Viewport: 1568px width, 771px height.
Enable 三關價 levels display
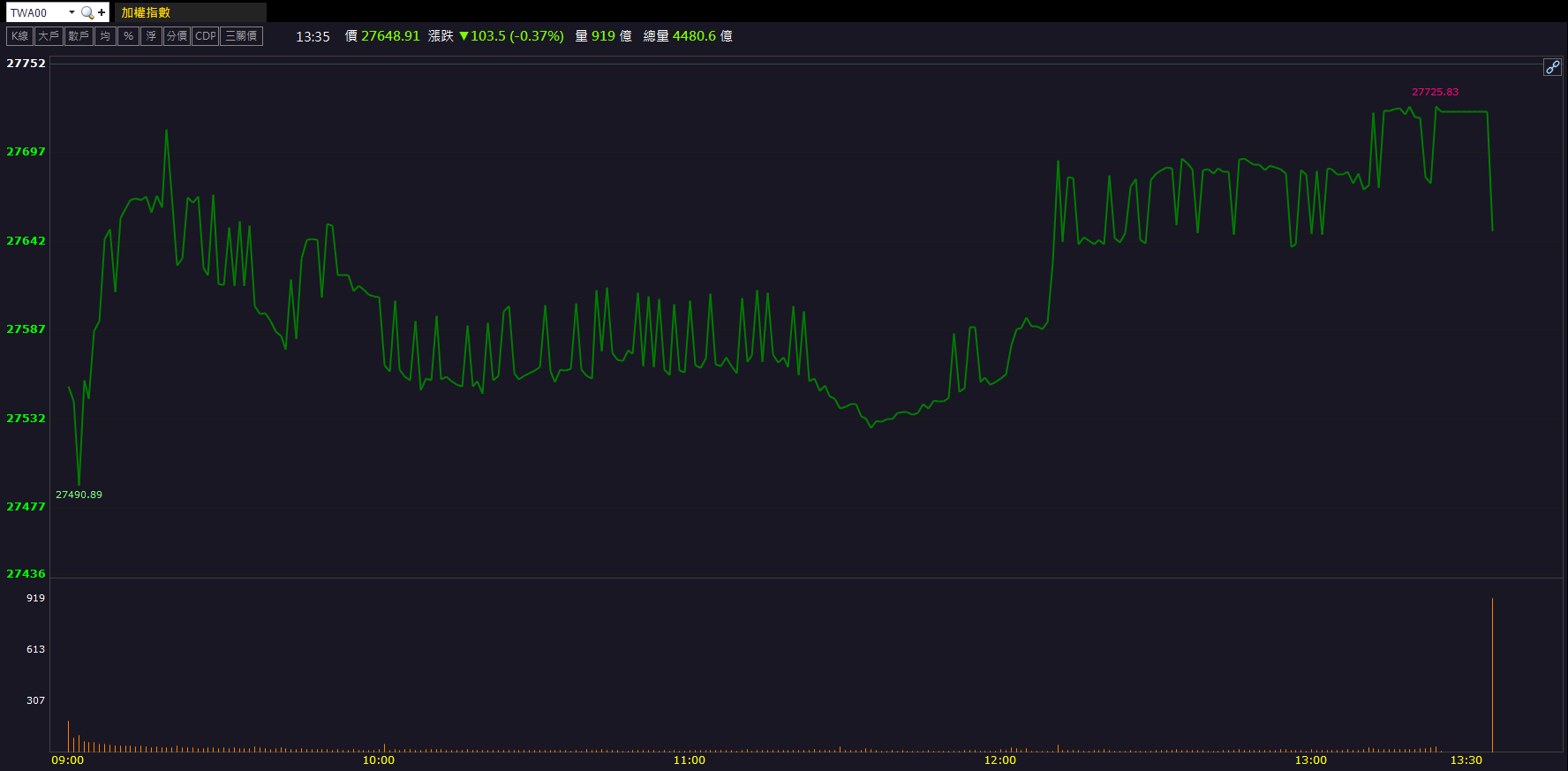tap(241, 36)
